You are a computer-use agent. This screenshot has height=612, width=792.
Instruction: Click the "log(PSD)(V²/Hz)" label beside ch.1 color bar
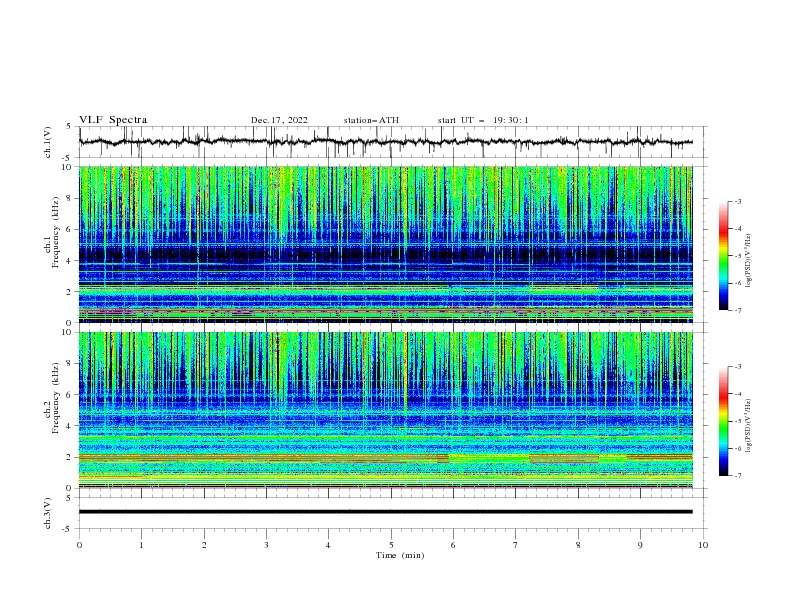pos(749,261)
